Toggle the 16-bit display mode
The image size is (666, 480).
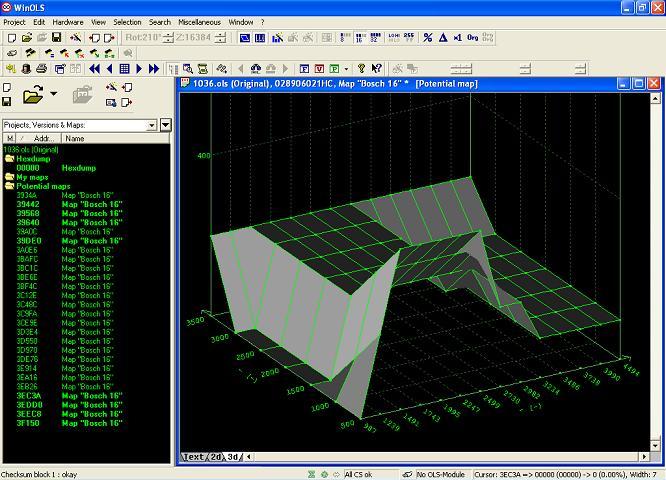click(x=361, y=37)
